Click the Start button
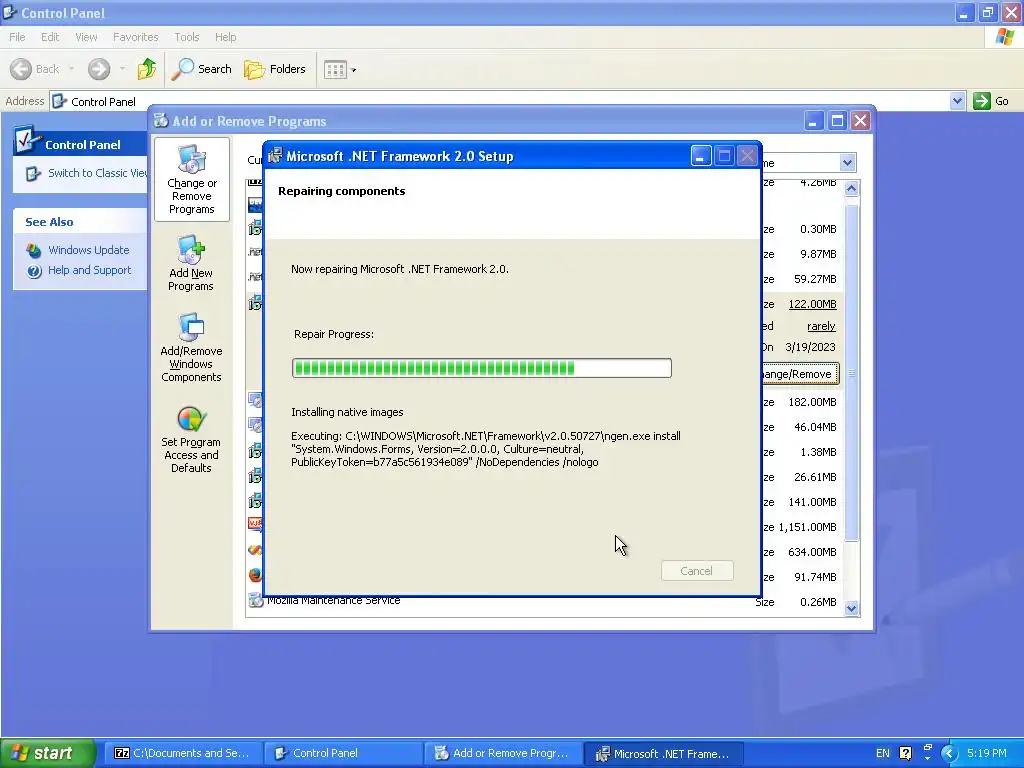 [48, 753]
